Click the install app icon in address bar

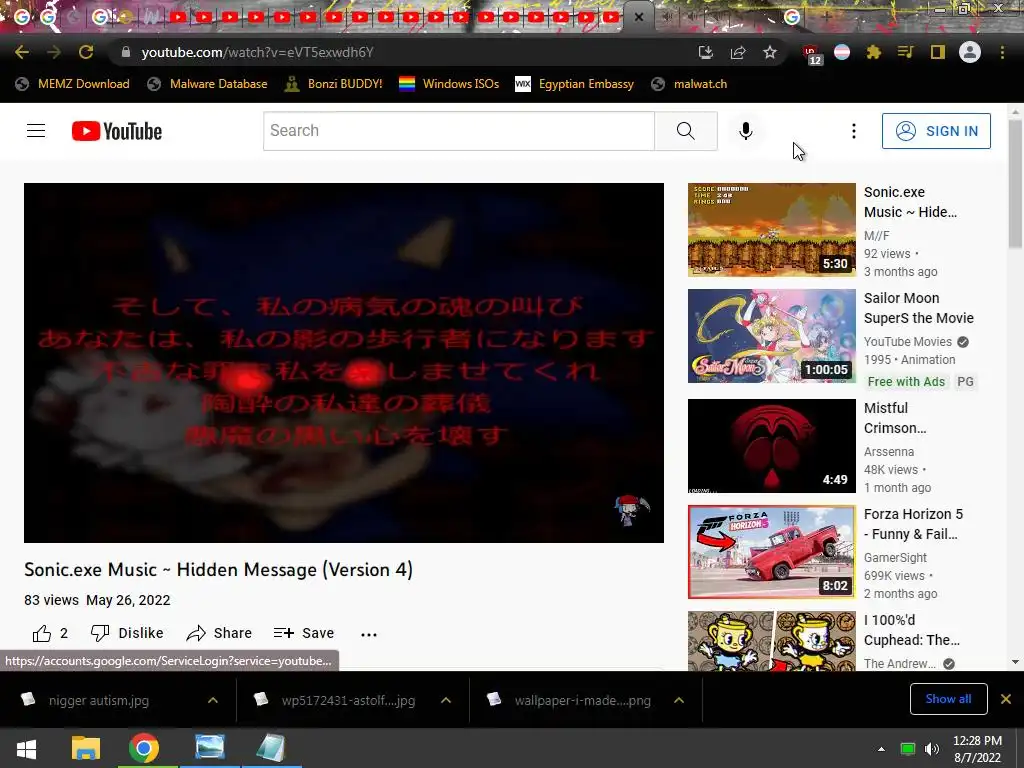click(705, 52)
